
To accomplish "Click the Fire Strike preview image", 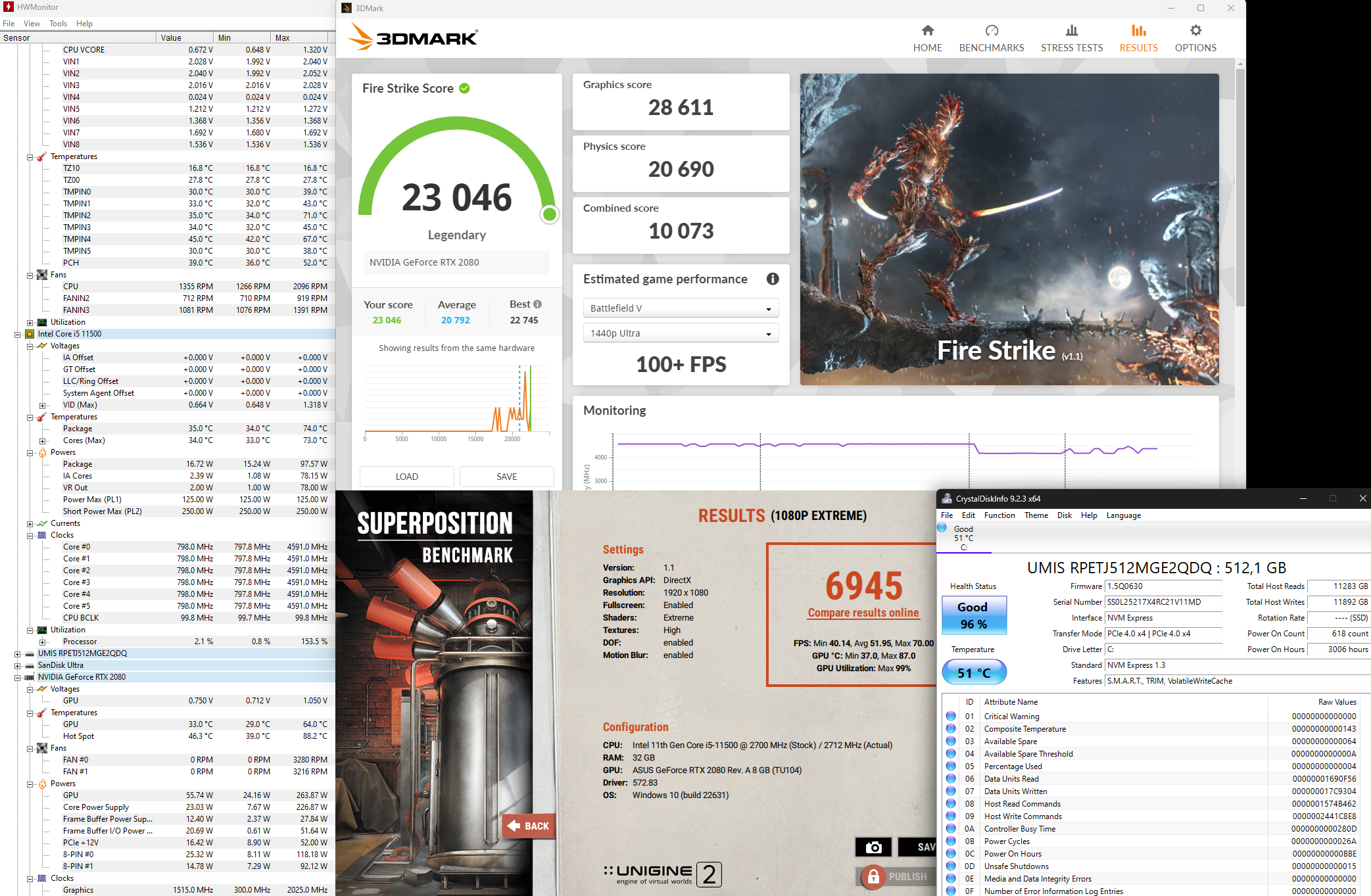I will pyautogui.click(x=1009, y=229).
